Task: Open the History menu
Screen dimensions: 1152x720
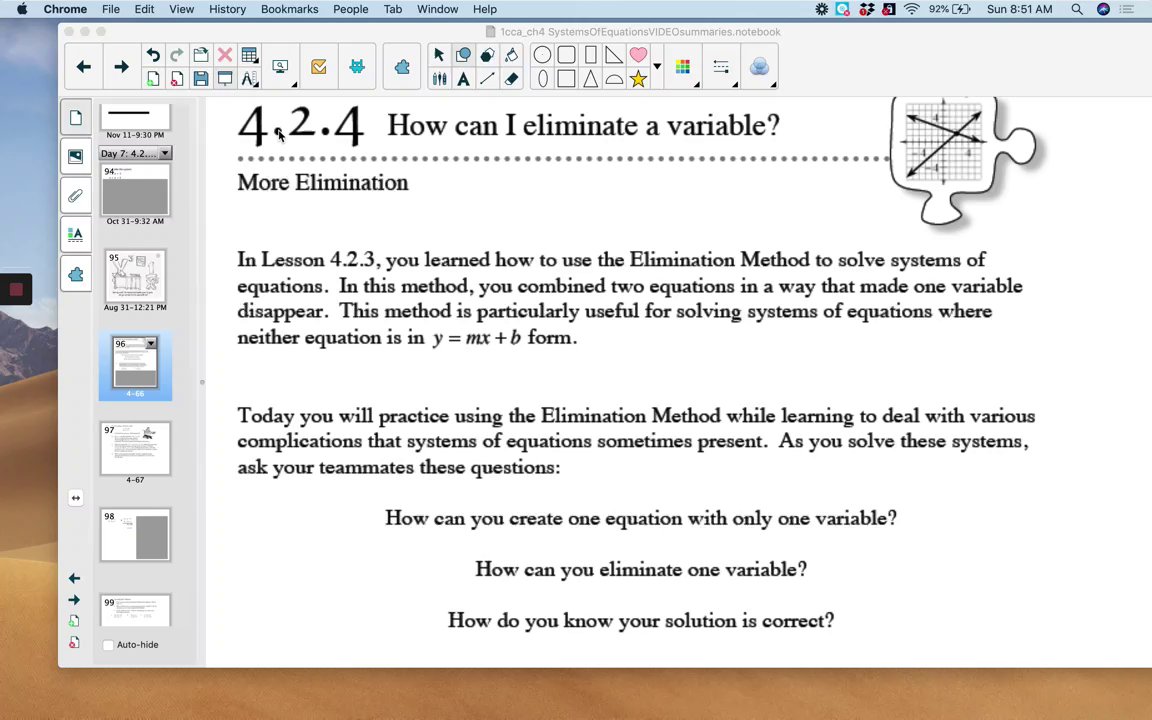Action: (x=227, y=9)
